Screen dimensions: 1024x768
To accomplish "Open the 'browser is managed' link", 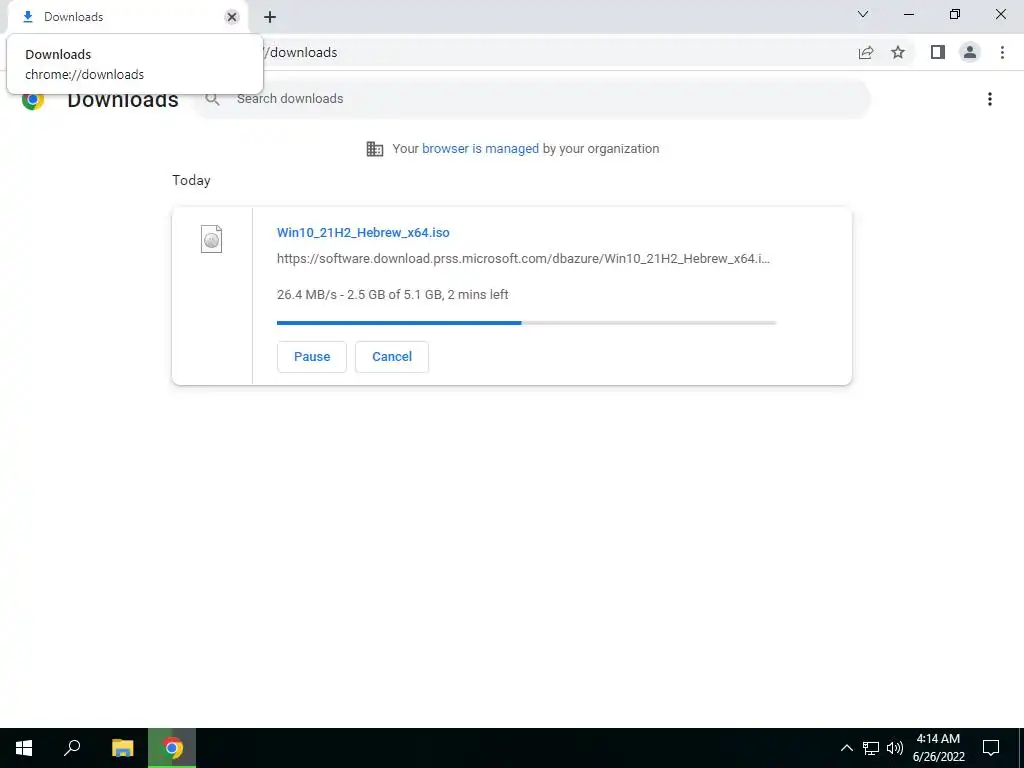I will [x=480, y=148].
